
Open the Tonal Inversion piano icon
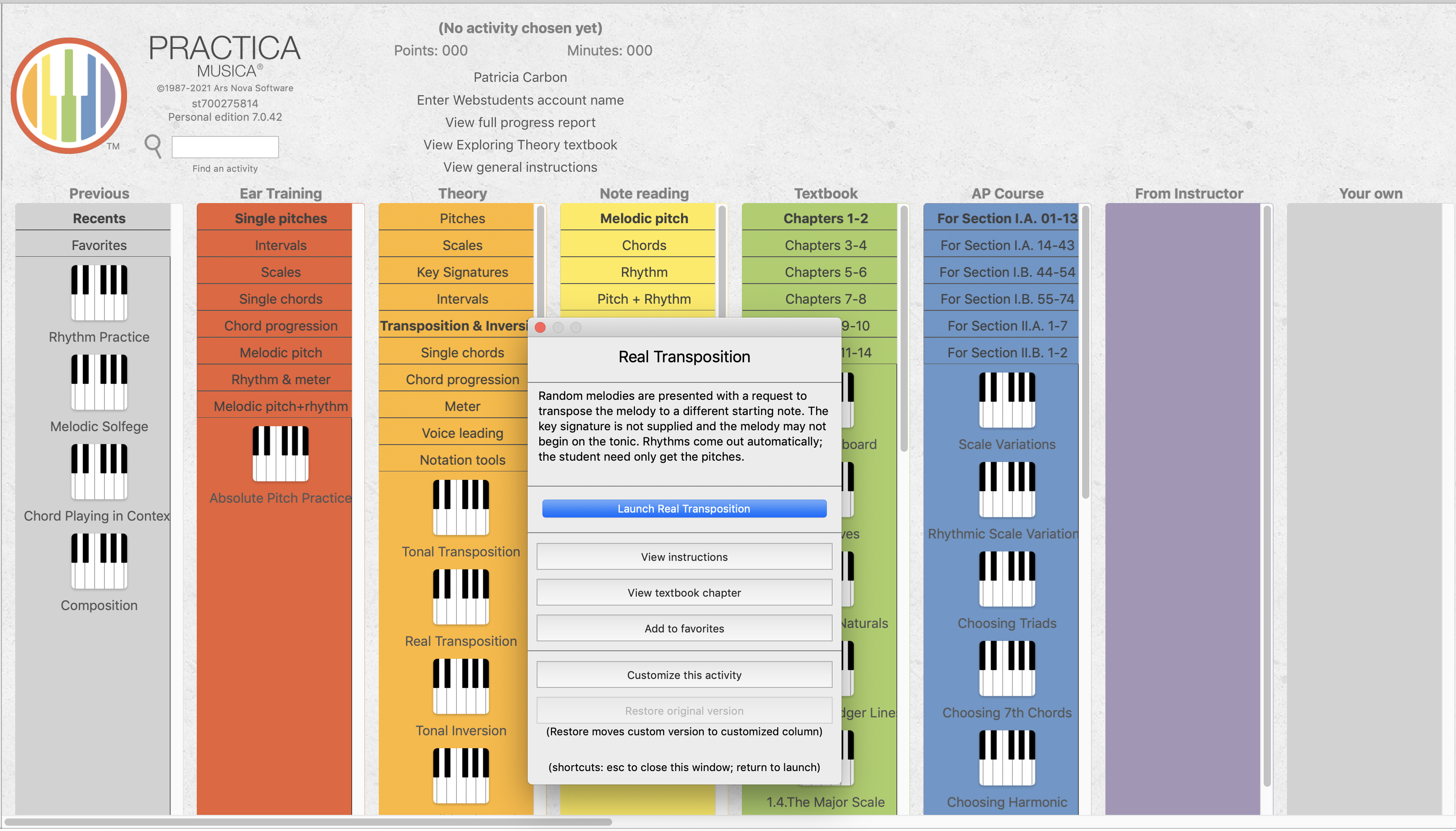tap(461, 687)
